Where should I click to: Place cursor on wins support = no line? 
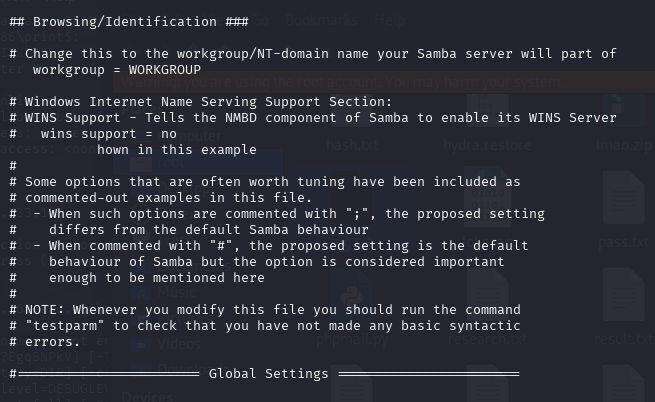[x=109, y=134]
